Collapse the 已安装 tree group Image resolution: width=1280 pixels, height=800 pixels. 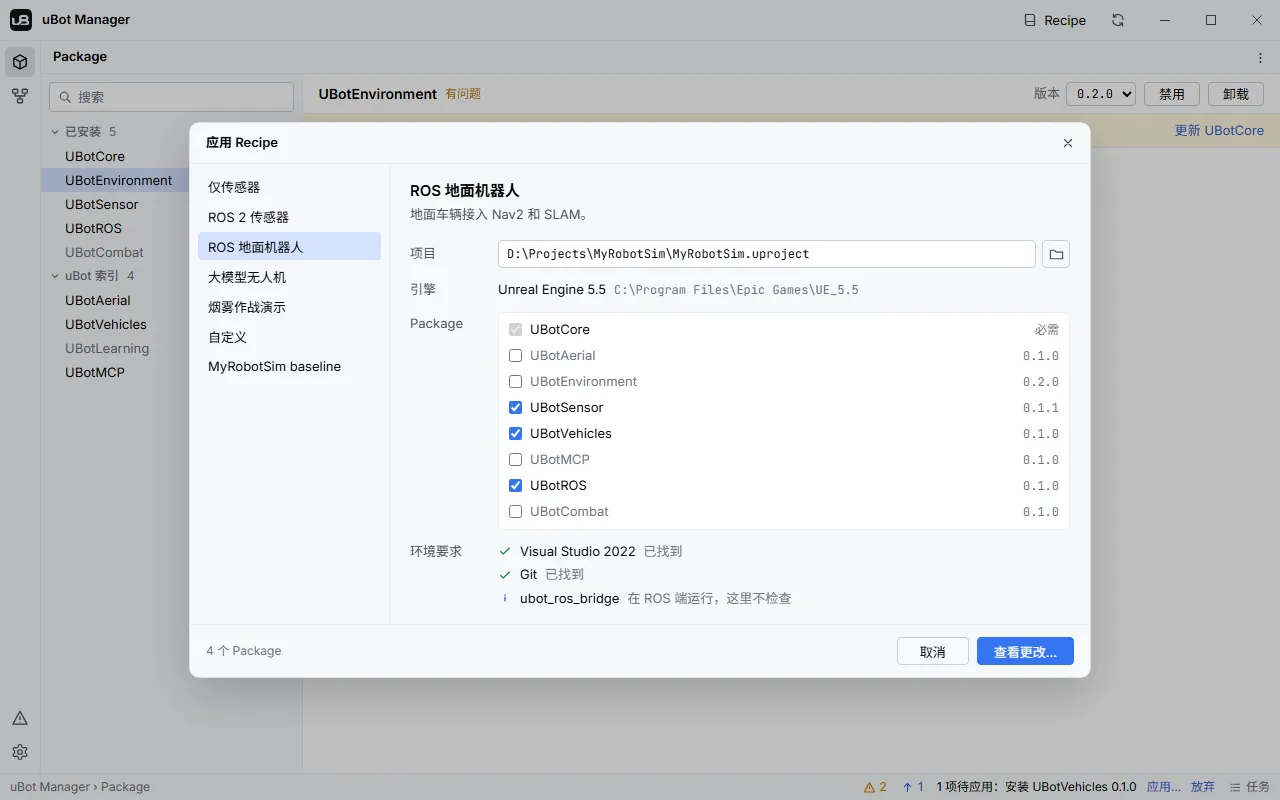pyautogui.click(x=56, y=132)
